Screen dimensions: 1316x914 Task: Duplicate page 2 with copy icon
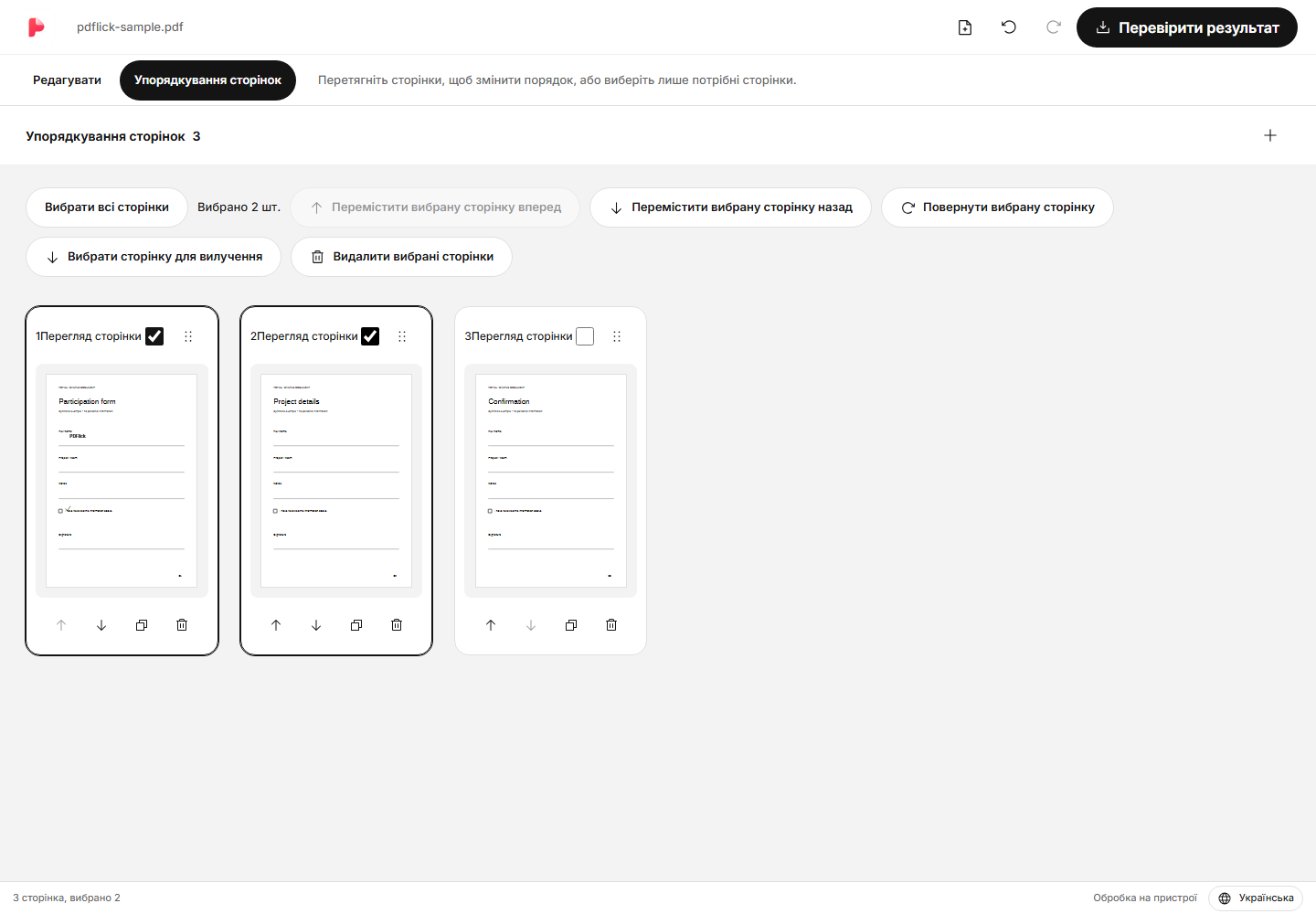click(356, 625)
